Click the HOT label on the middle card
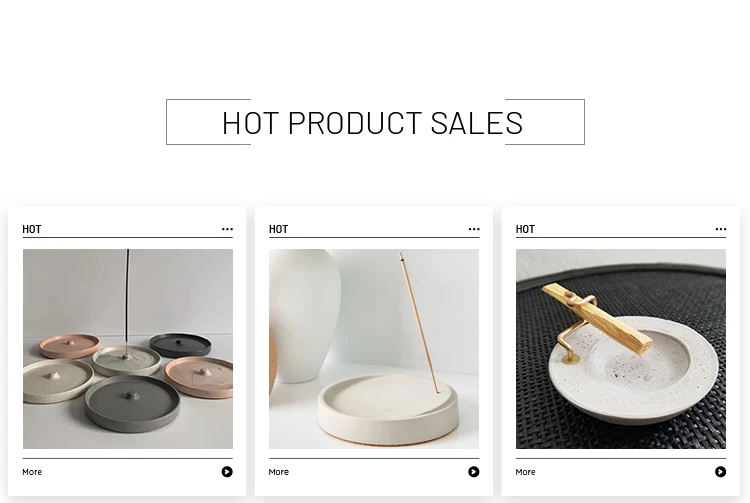750x503 pixels. (278, 230)
